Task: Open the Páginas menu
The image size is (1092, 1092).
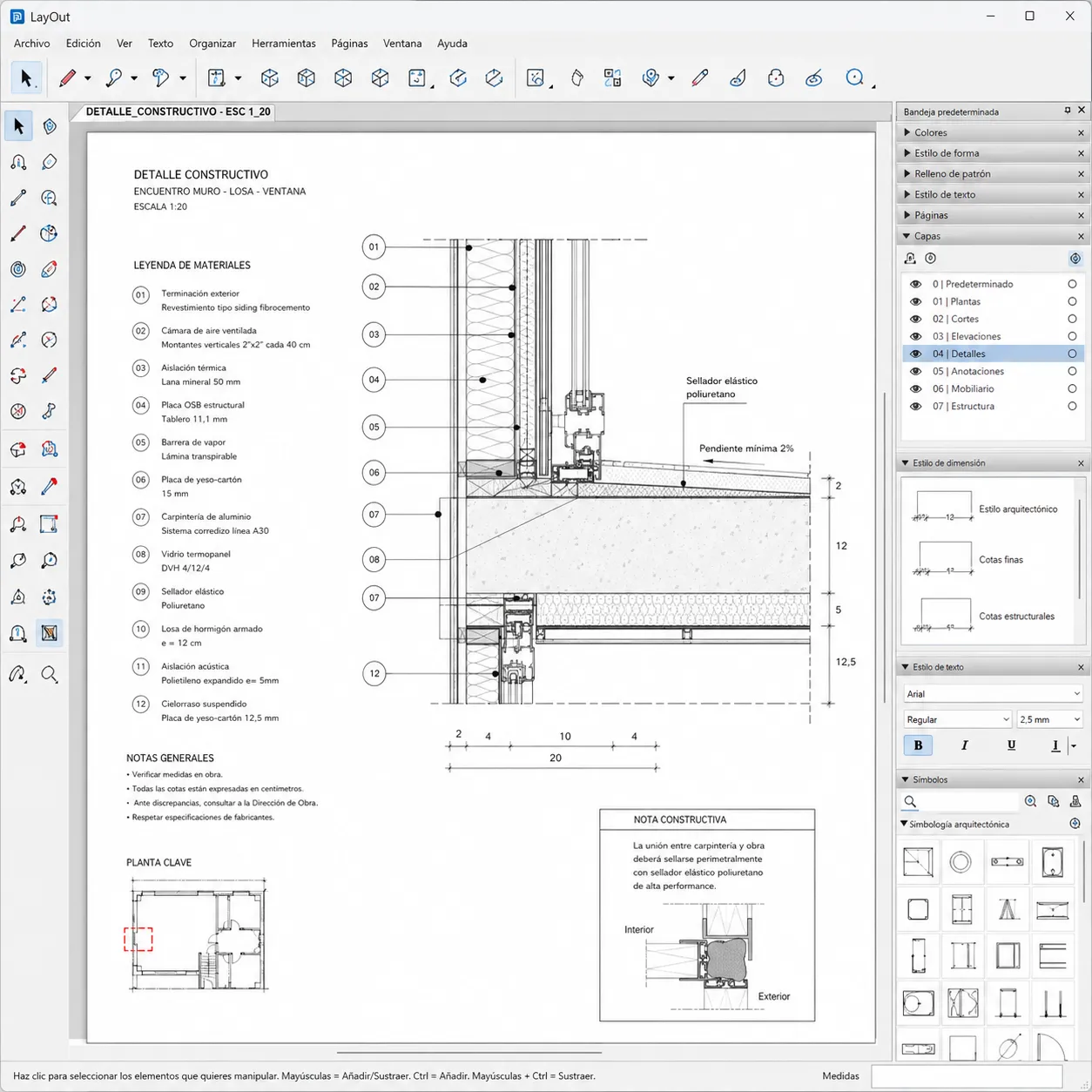Action: tap(349, 43)
